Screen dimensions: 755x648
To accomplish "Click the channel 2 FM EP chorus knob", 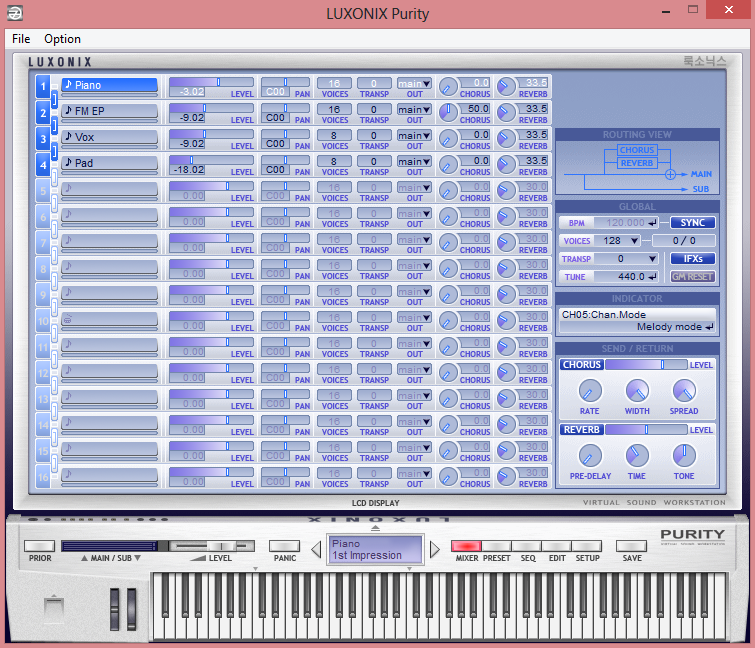I will point(448,113).
